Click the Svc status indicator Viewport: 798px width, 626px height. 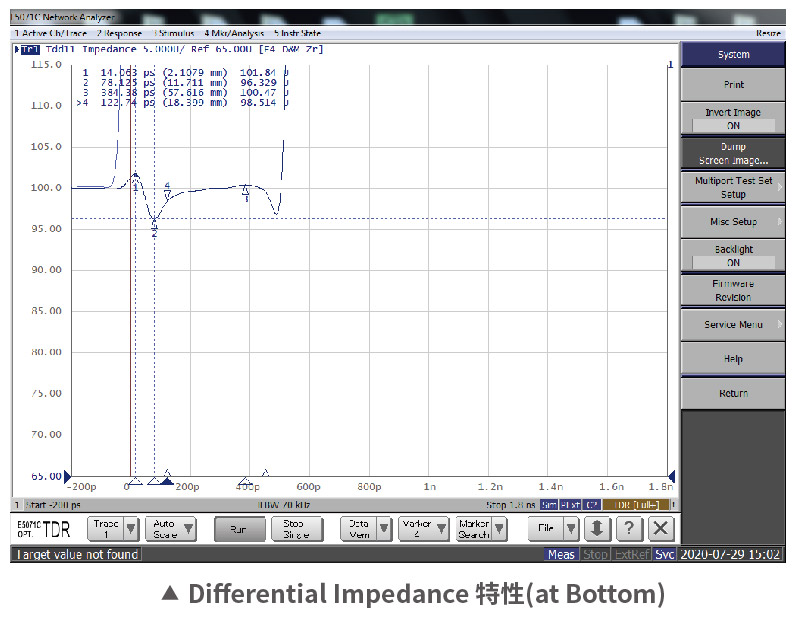(664, 554)
